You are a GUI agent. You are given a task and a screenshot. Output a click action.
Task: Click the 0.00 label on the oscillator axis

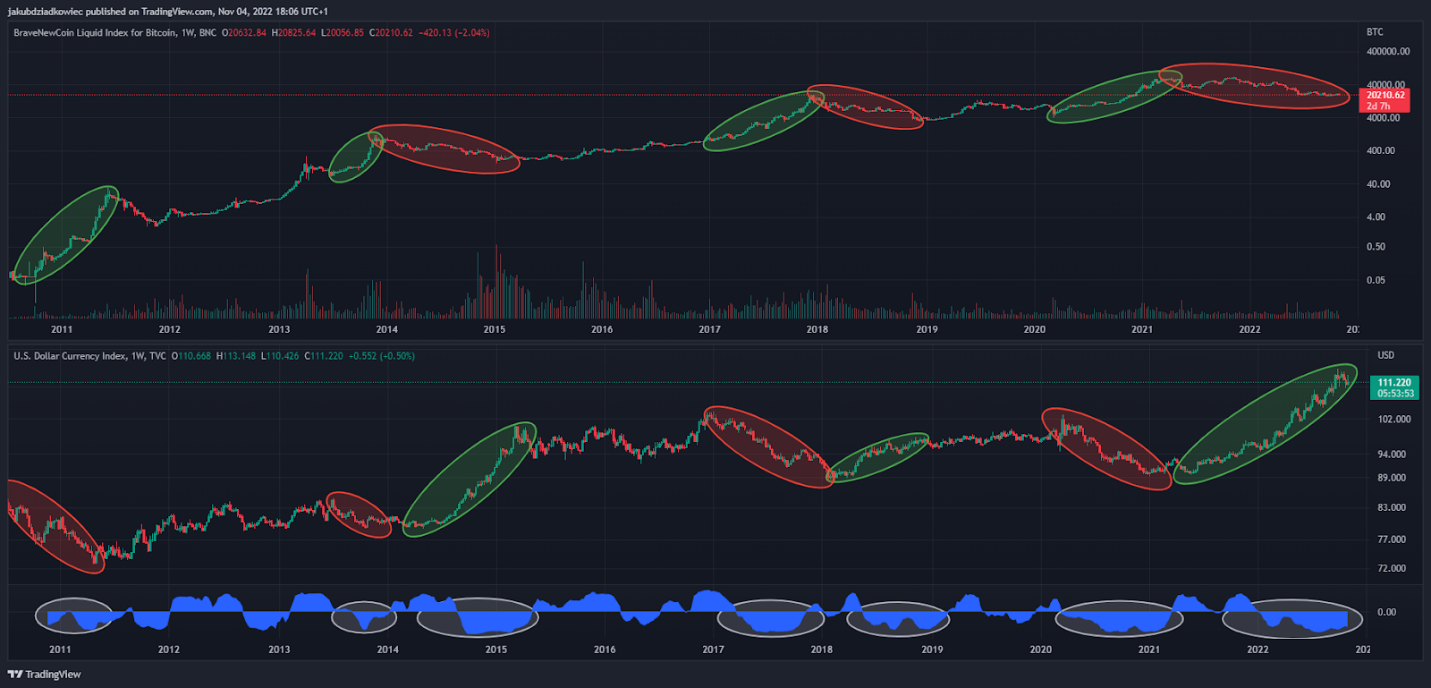point(1386,612)
